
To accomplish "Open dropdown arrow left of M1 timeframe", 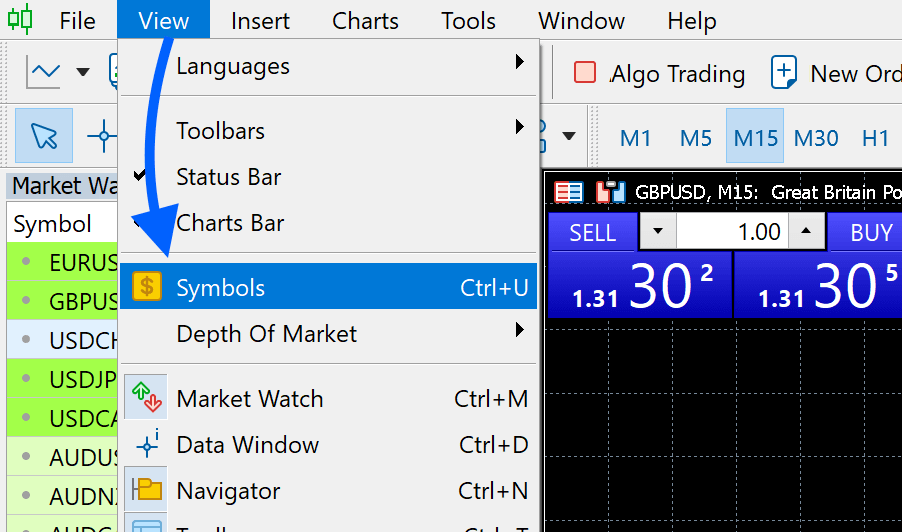I will 568,136.
